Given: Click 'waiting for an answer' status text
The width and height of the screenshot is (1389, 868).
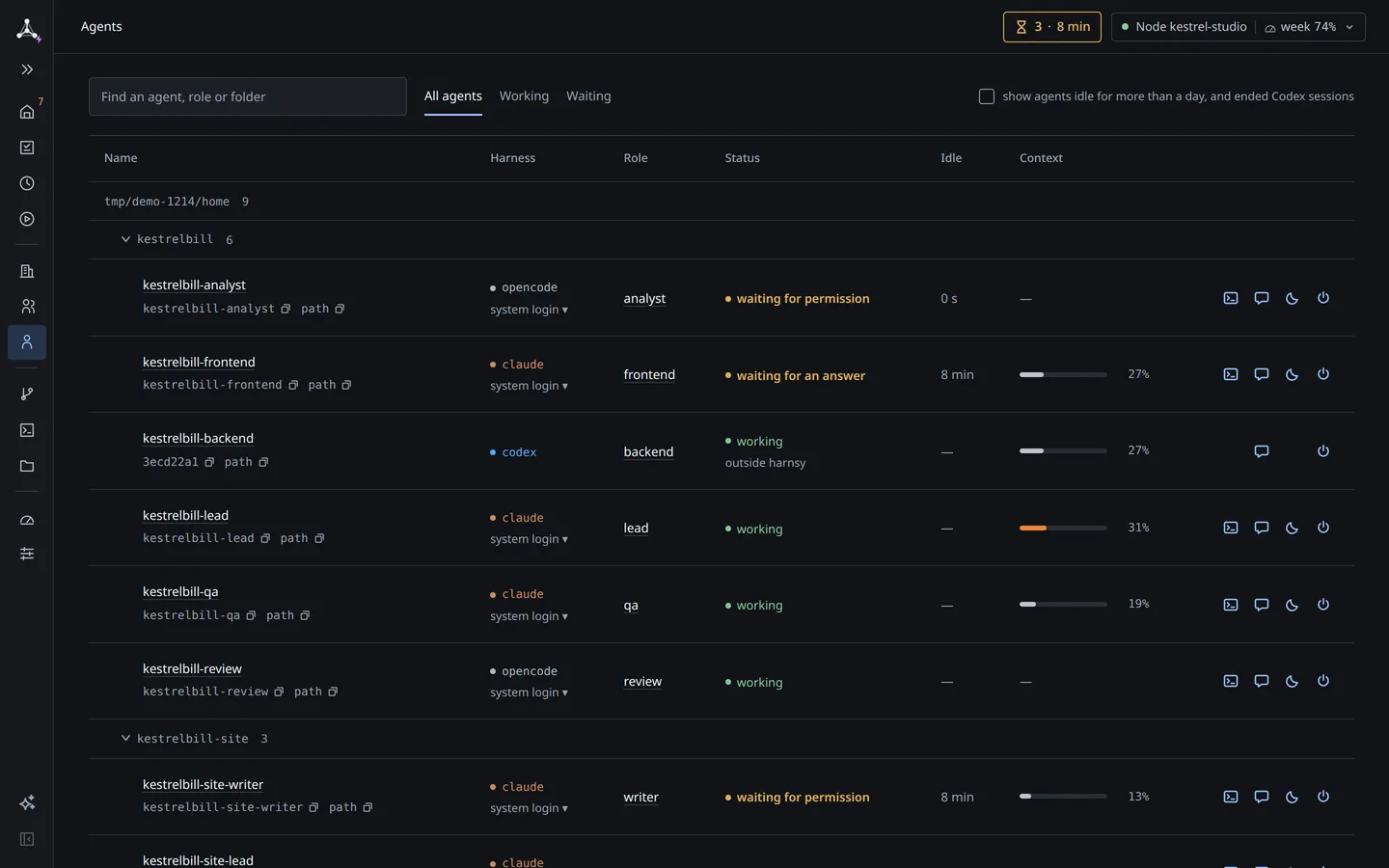Looking at the screenshot, I should 801,375.
